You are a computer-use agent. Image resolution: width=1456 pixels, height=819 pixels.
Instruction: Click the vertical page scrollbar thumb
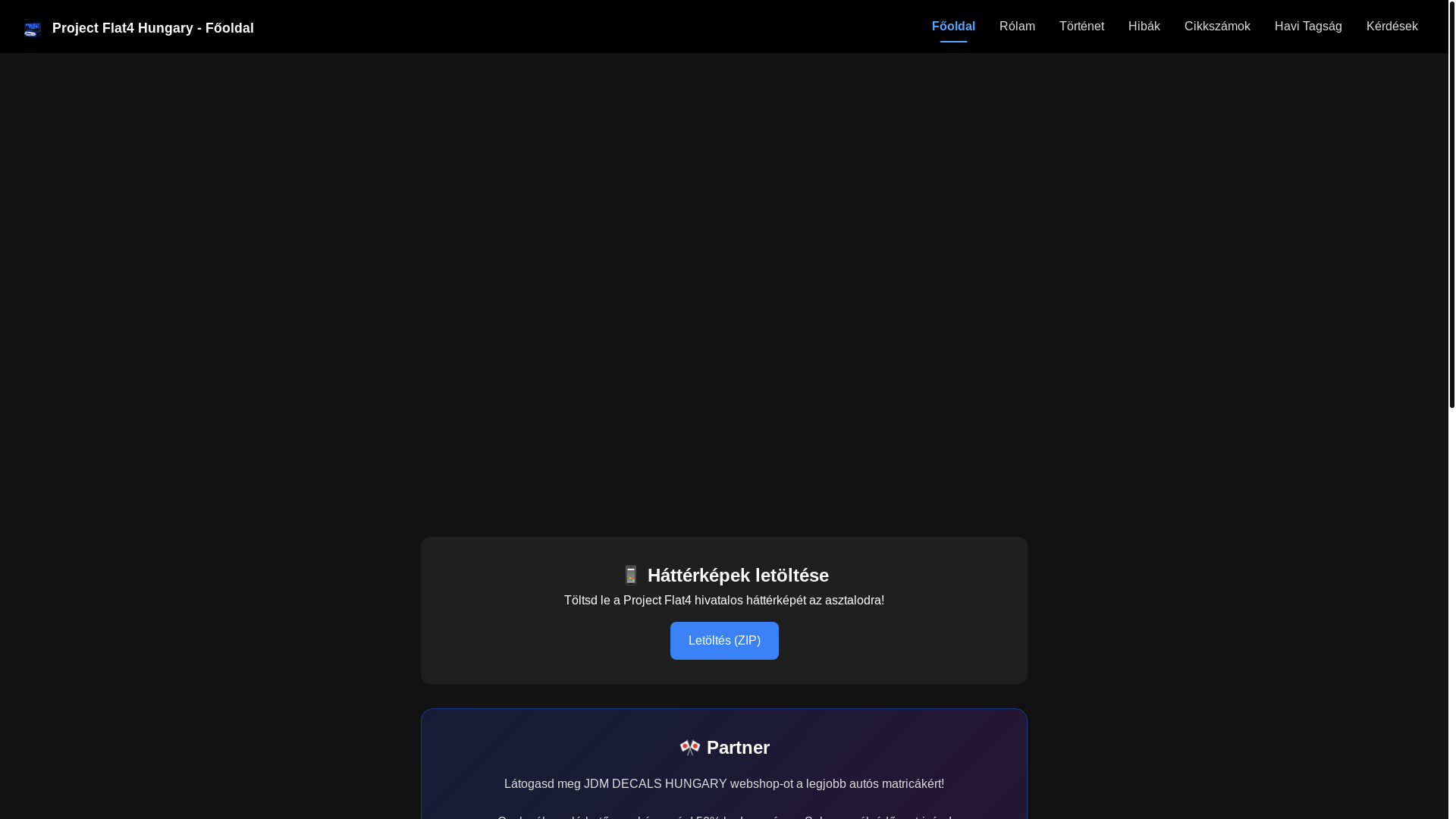pos(1451,204)
